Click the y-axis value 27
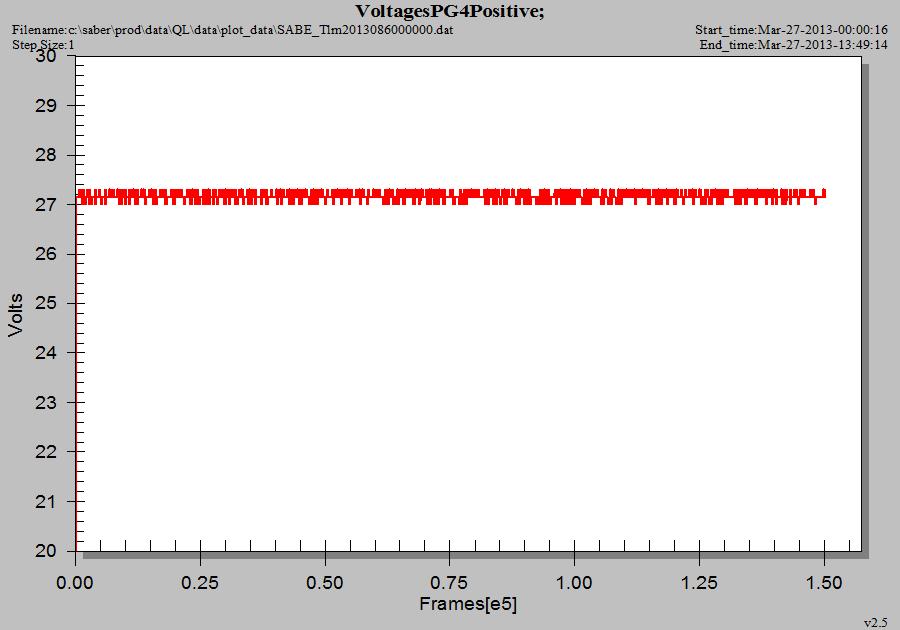The width and height of the screenshot is (900, 630). [46, 204]
